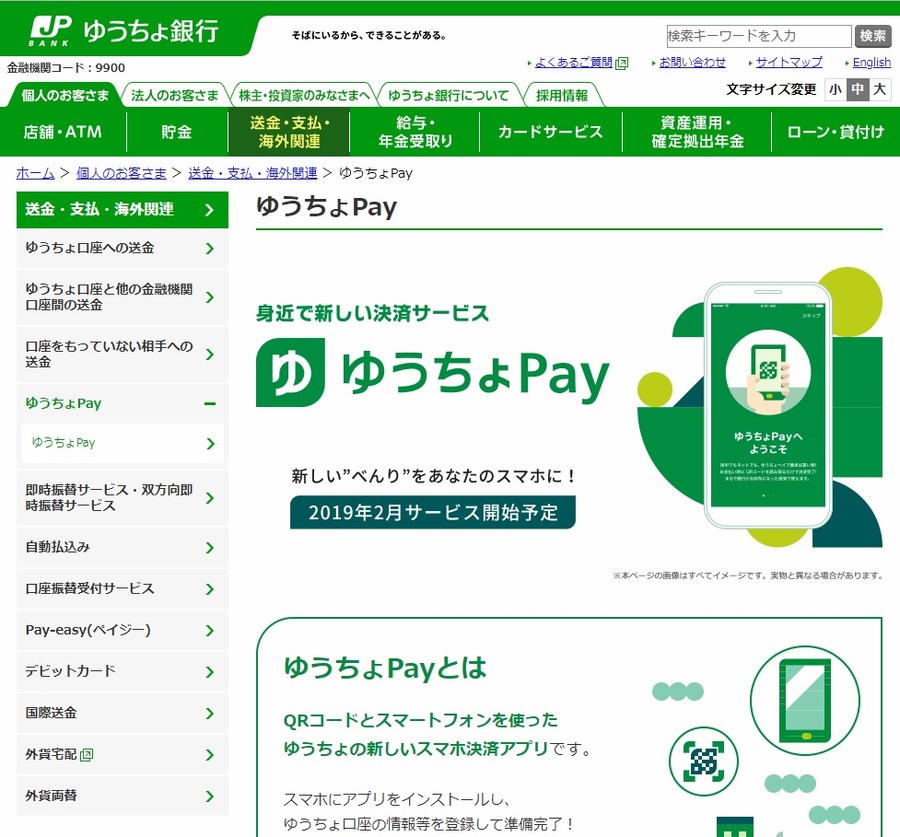Open the ゆうちょPay sub-item in sidebar
Screen dimensions: 900x837
click(x=122, y=443)
